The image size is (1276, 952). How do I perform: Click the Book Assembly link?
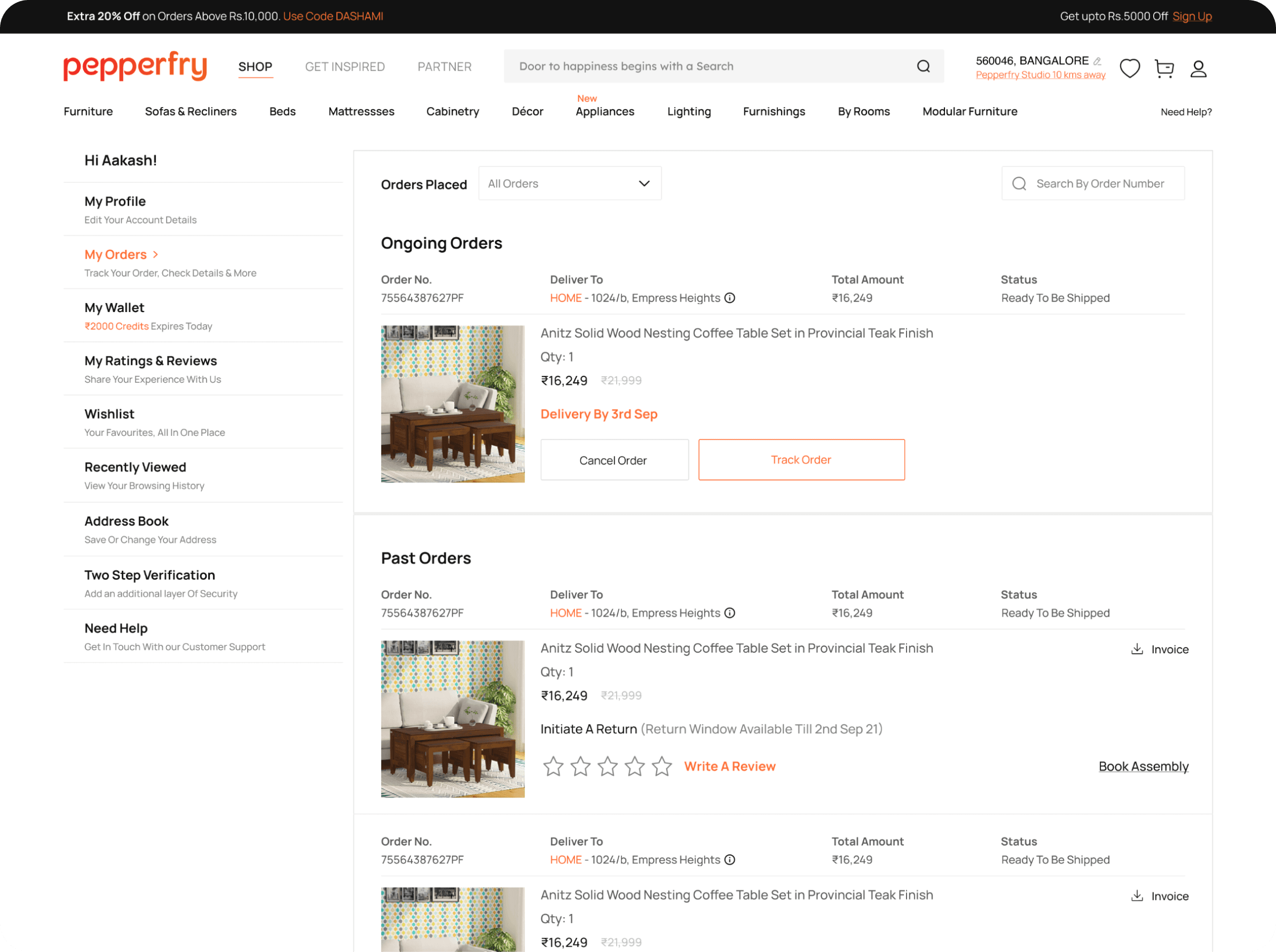coord(1144,766)
